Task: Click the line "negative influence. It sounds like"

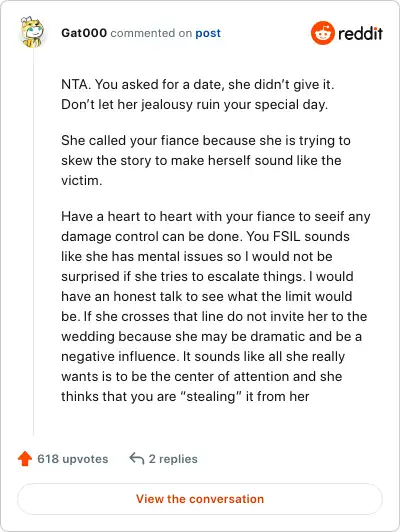Action: (x=203, y=356)
